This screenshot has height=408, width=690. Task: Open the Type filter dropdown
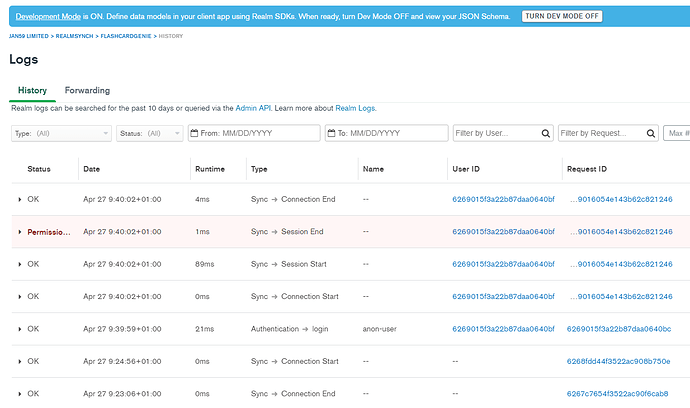click(x=61, y=133)
